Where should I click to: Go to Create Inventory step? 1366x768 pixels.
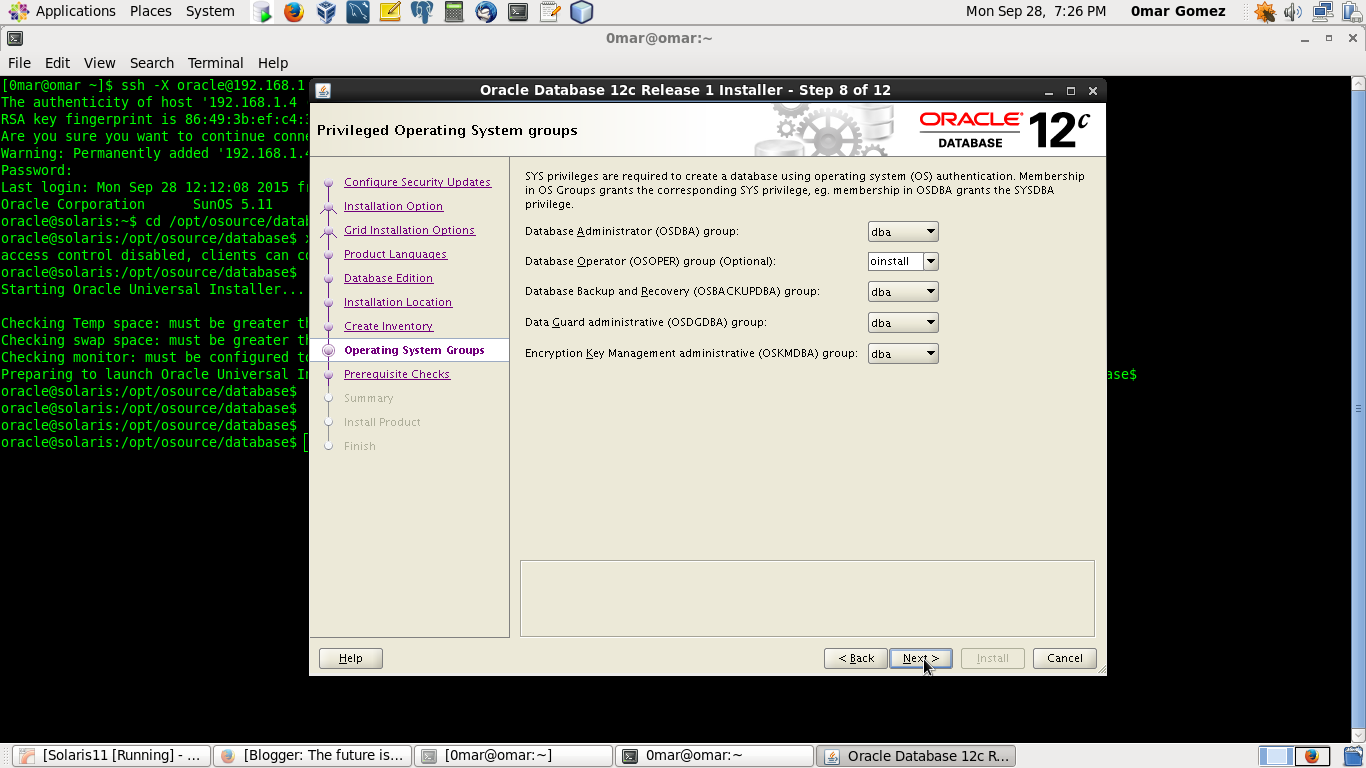click(x=388, y=326)
